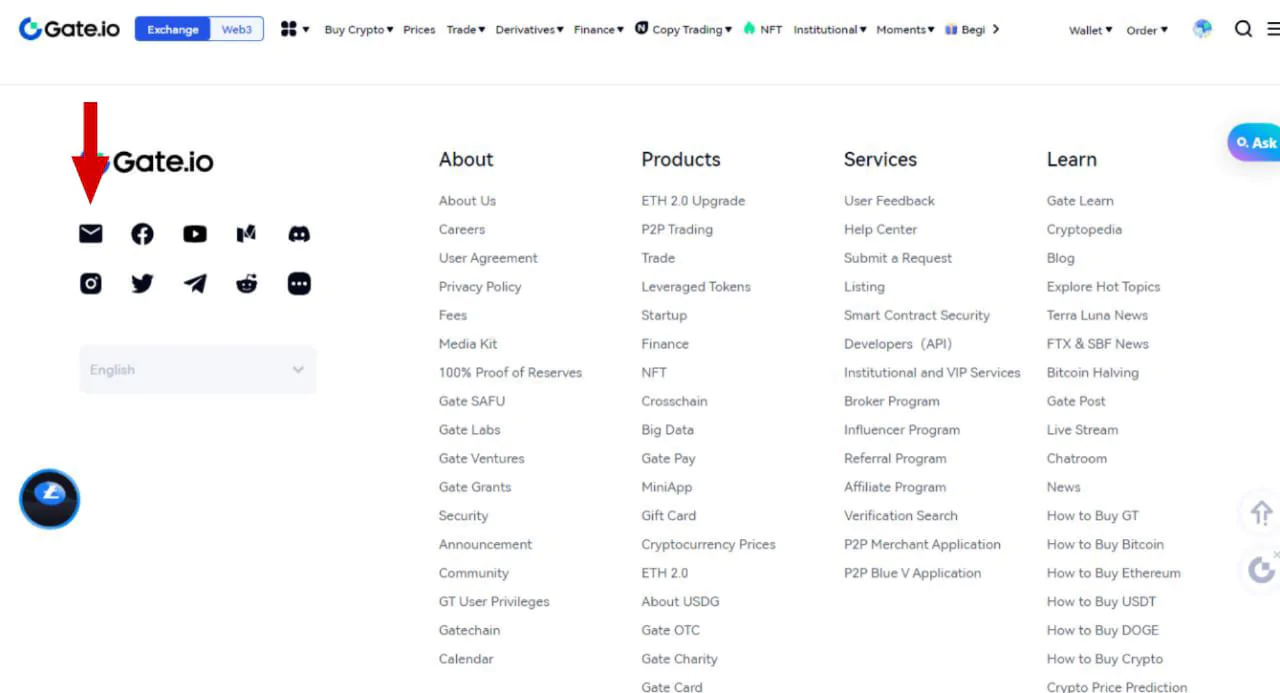Screen dimensions: 1280x693
Task: Open the Referral Program link
Action: 895,458
